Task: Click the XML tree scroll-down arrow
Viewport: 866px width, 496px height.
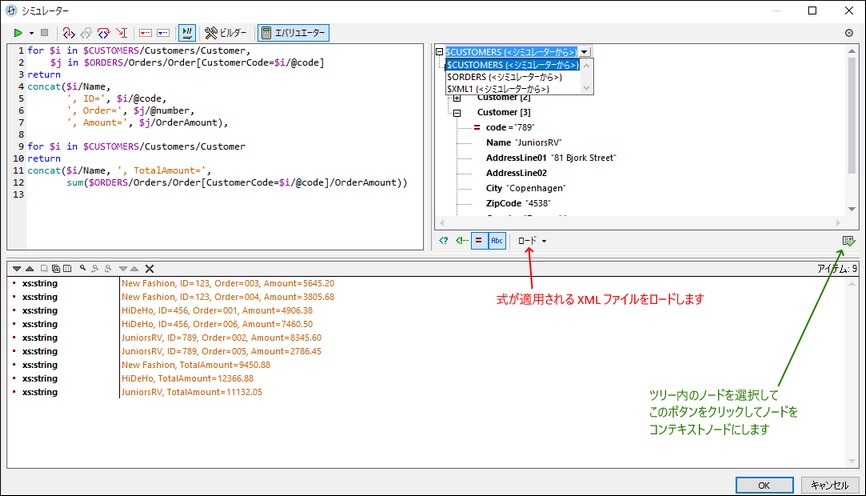Action: (x=852, y=209)
